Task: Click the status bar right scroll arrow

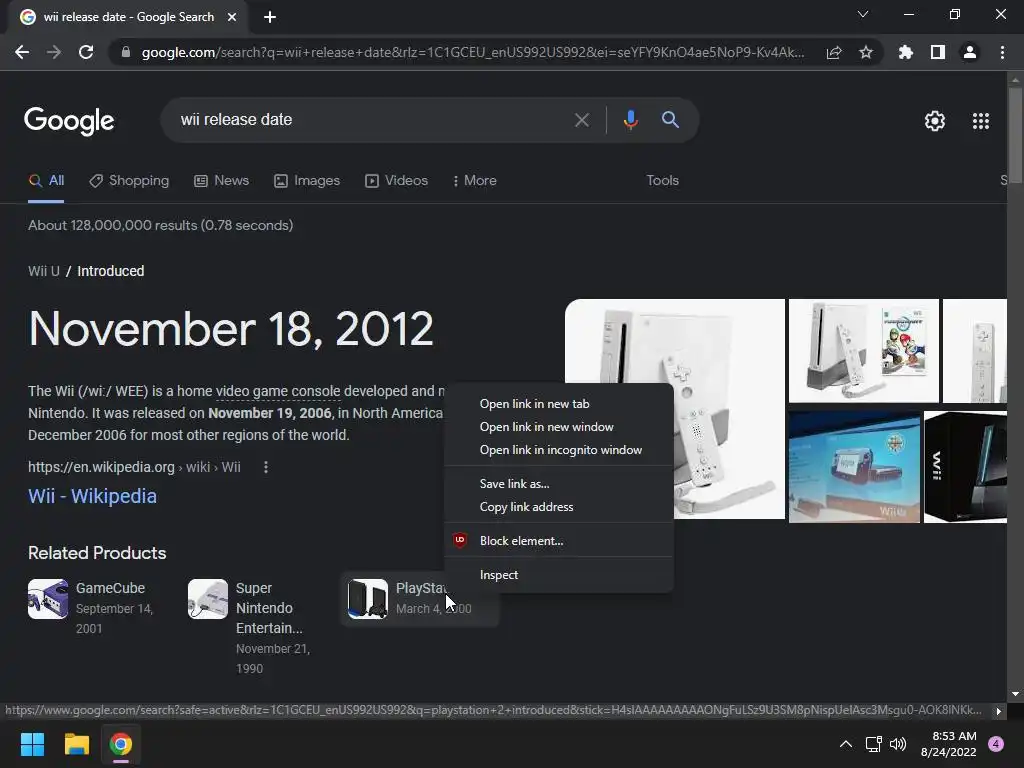Action: tap(999, 711)
